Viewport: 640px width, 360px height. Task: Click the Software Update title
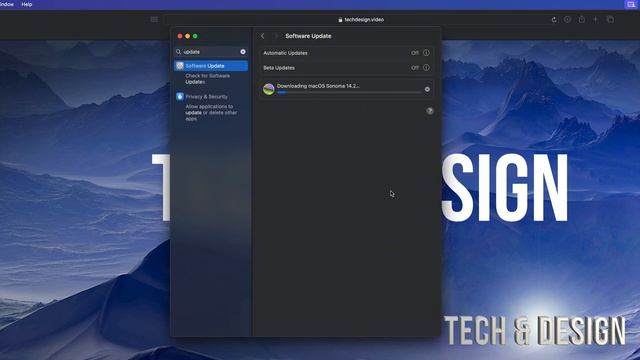(x=308, y=36)
